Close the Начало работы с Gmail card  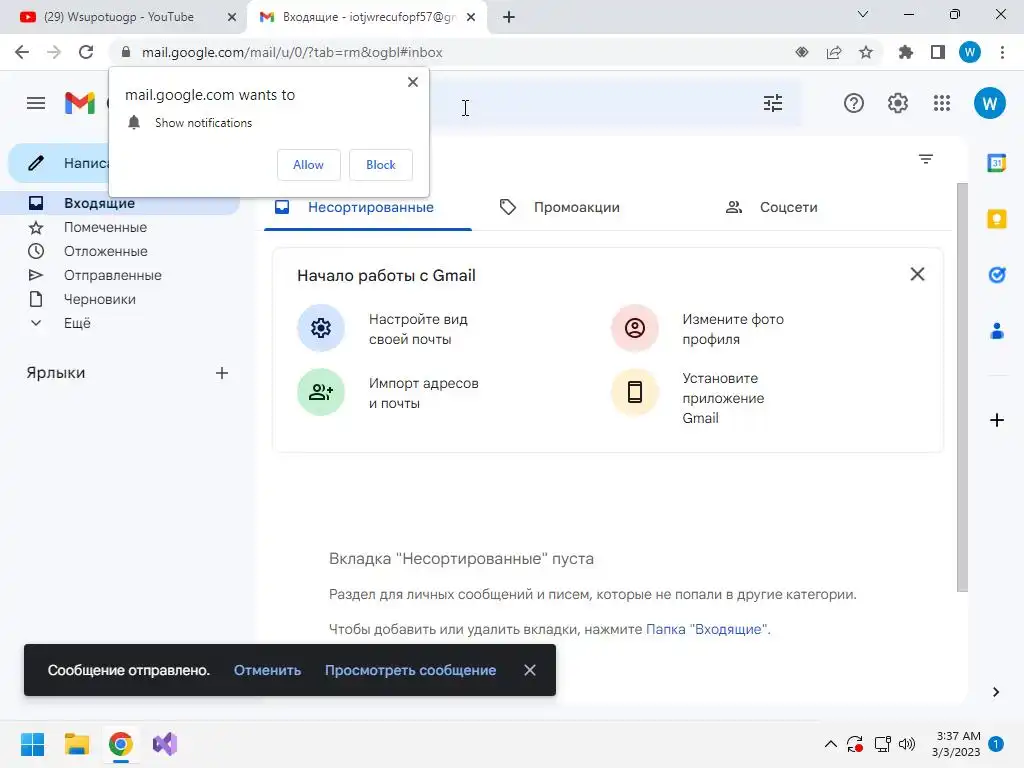[917, 274]
